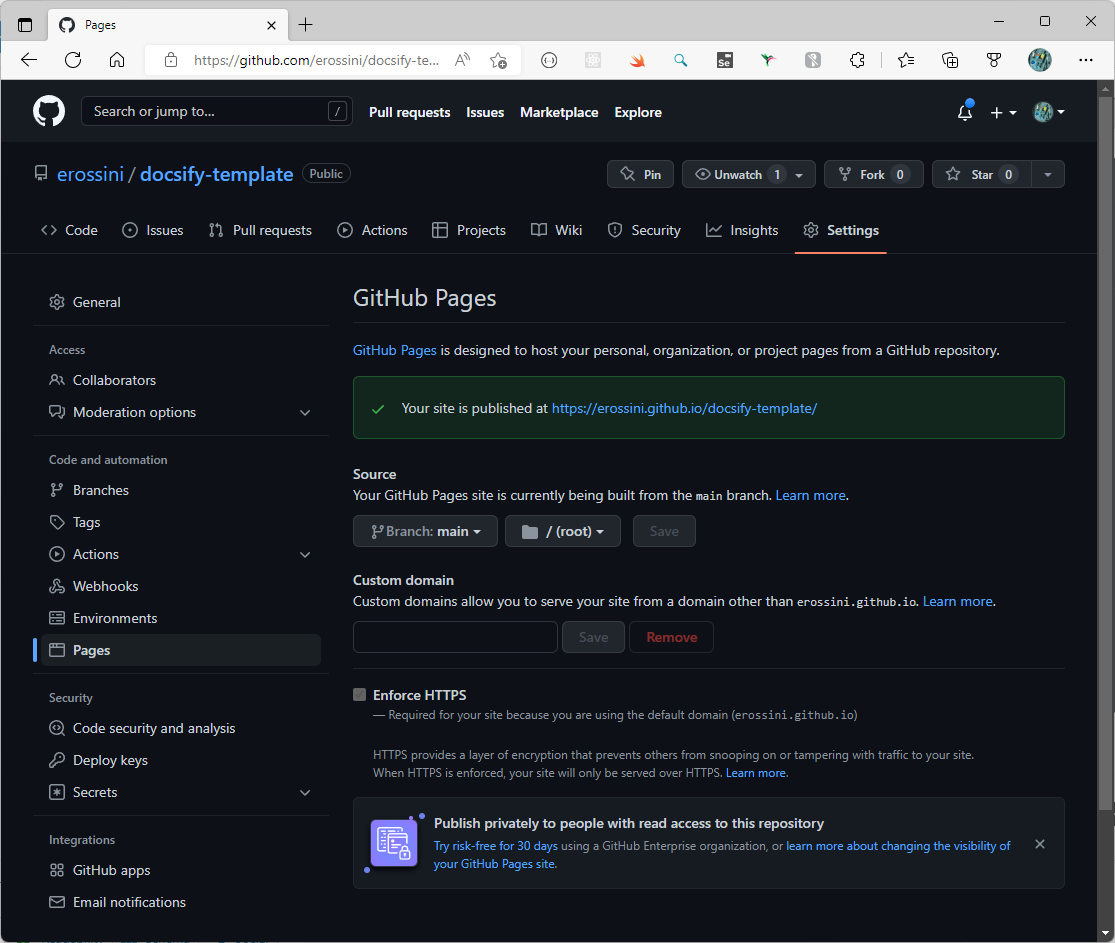Click the home icon in the browser toolbar
The image size is (1115, 943).
(x=117, y=60)
